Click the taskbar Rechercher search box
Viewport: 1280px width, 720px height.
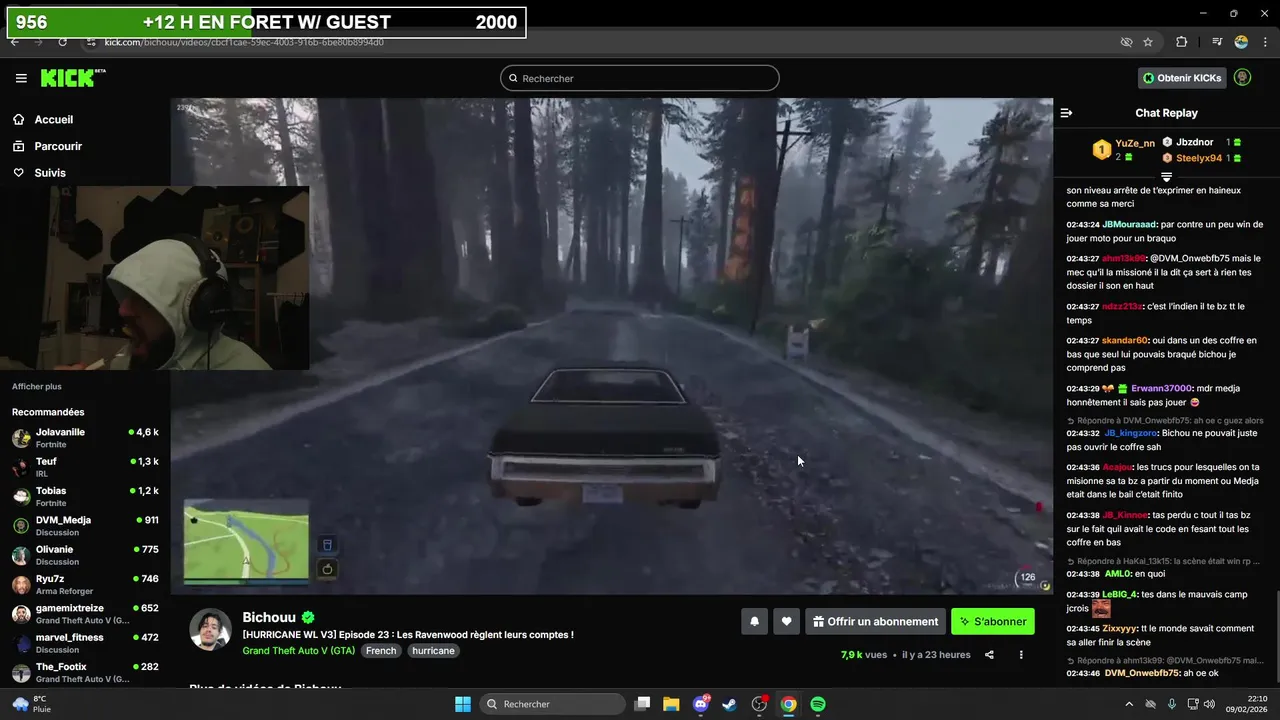pyautogui.click(x=553, y=704)
